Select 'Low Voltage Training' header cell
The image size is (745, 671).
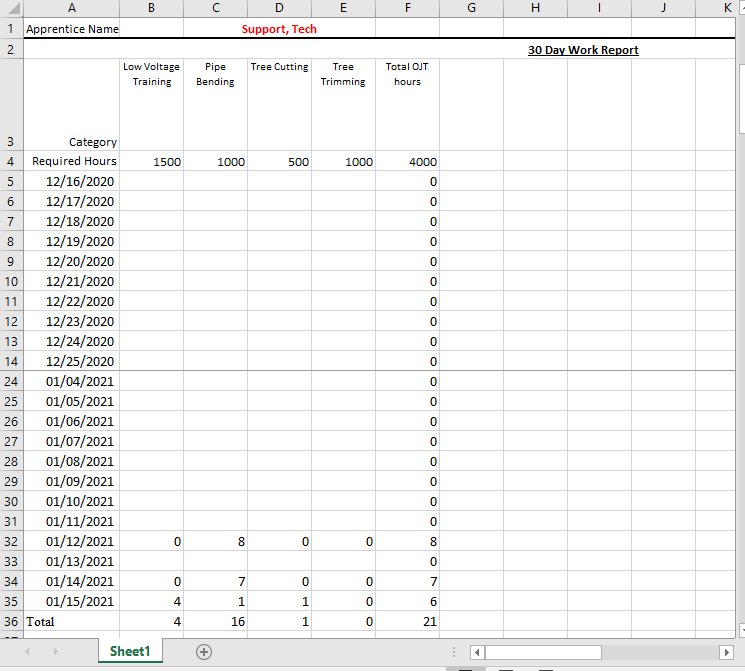(152, 105)
